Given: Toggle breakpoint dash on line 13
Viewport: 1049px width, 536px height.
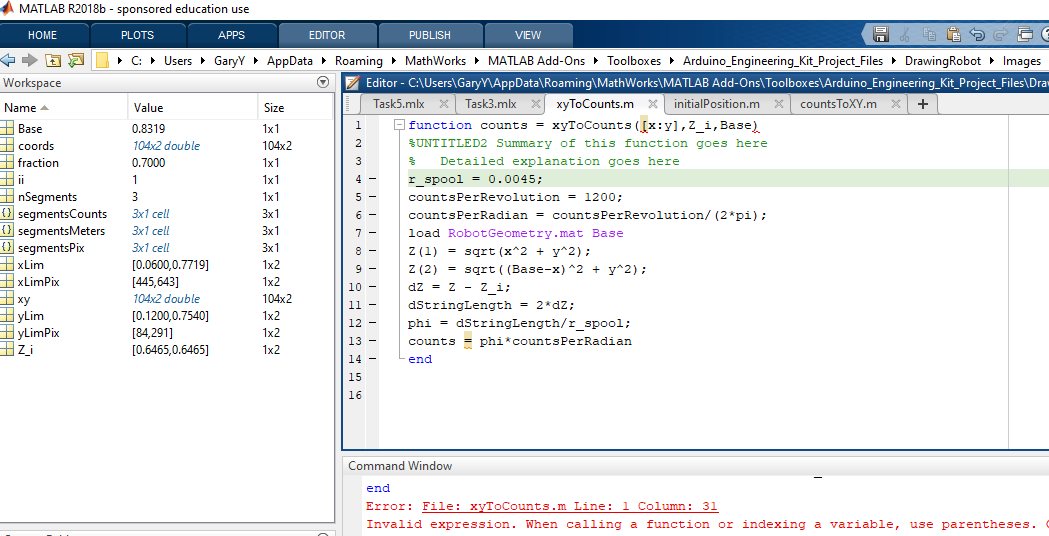Looking at the screenshot, I should (x=372, y=342).
